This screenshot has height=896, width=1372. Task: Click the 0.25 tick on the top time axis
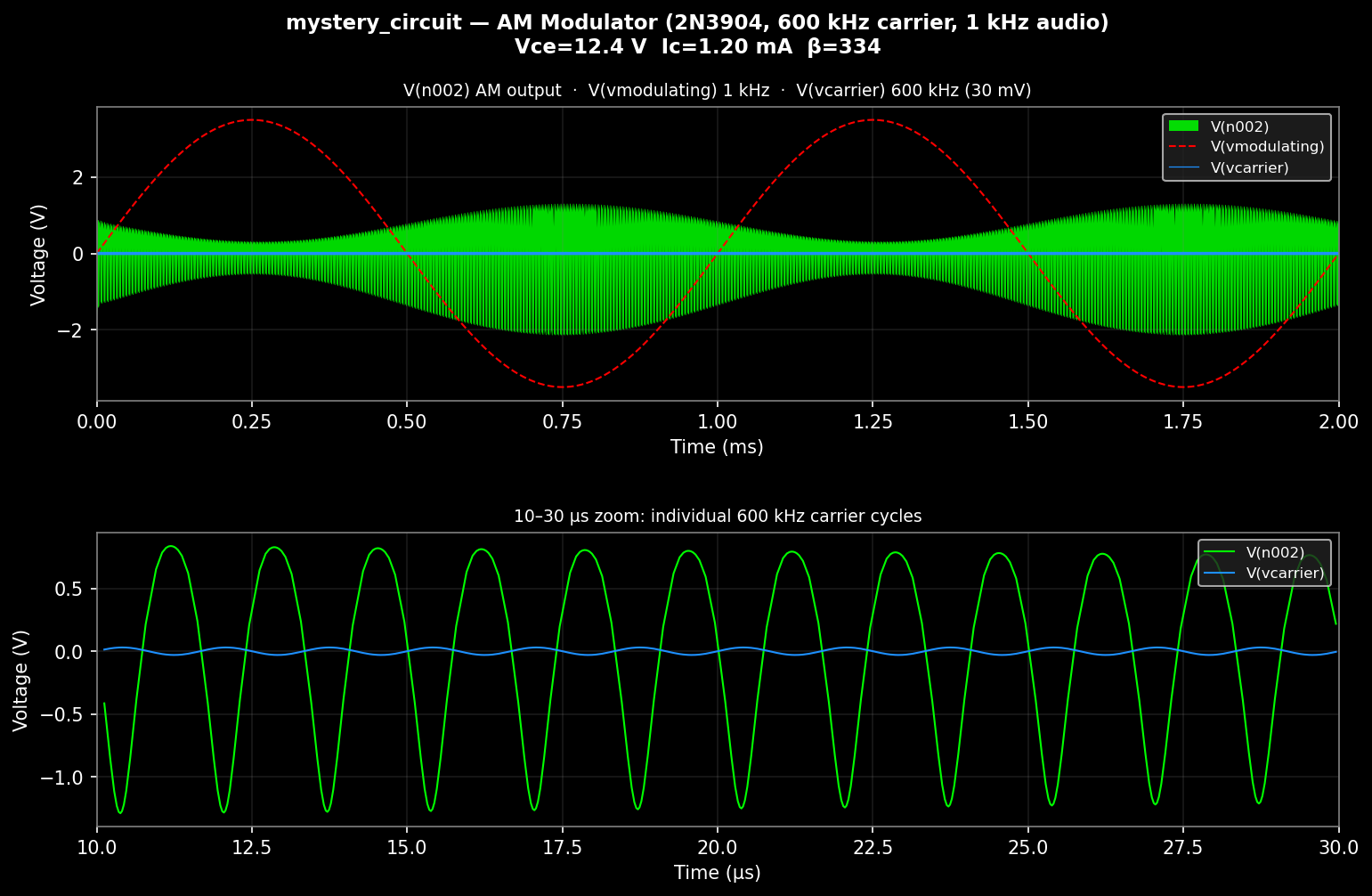252,422
